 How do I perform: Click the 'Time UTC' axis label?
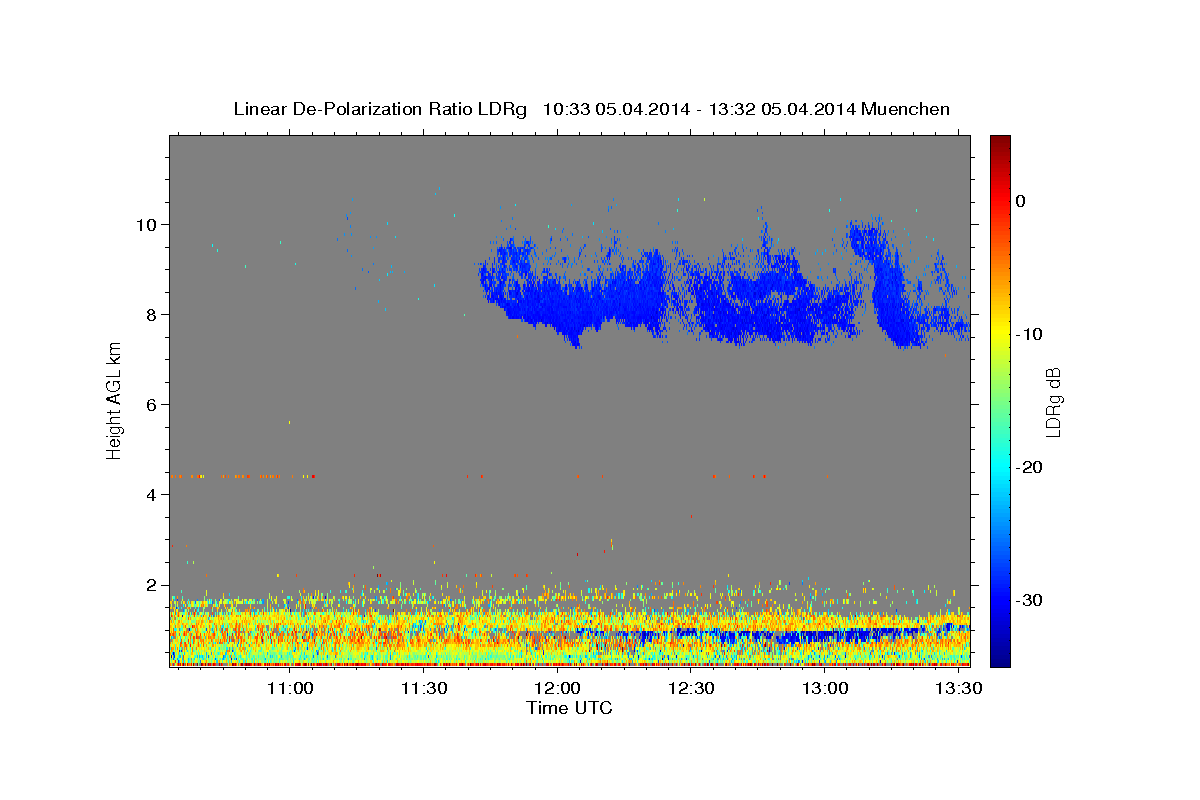click(569, 708)
